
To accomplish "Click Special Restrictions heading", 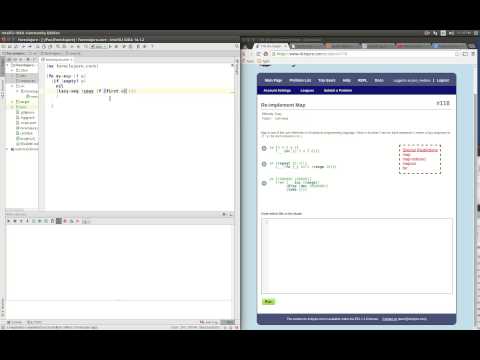I will (x=420, y=150).
